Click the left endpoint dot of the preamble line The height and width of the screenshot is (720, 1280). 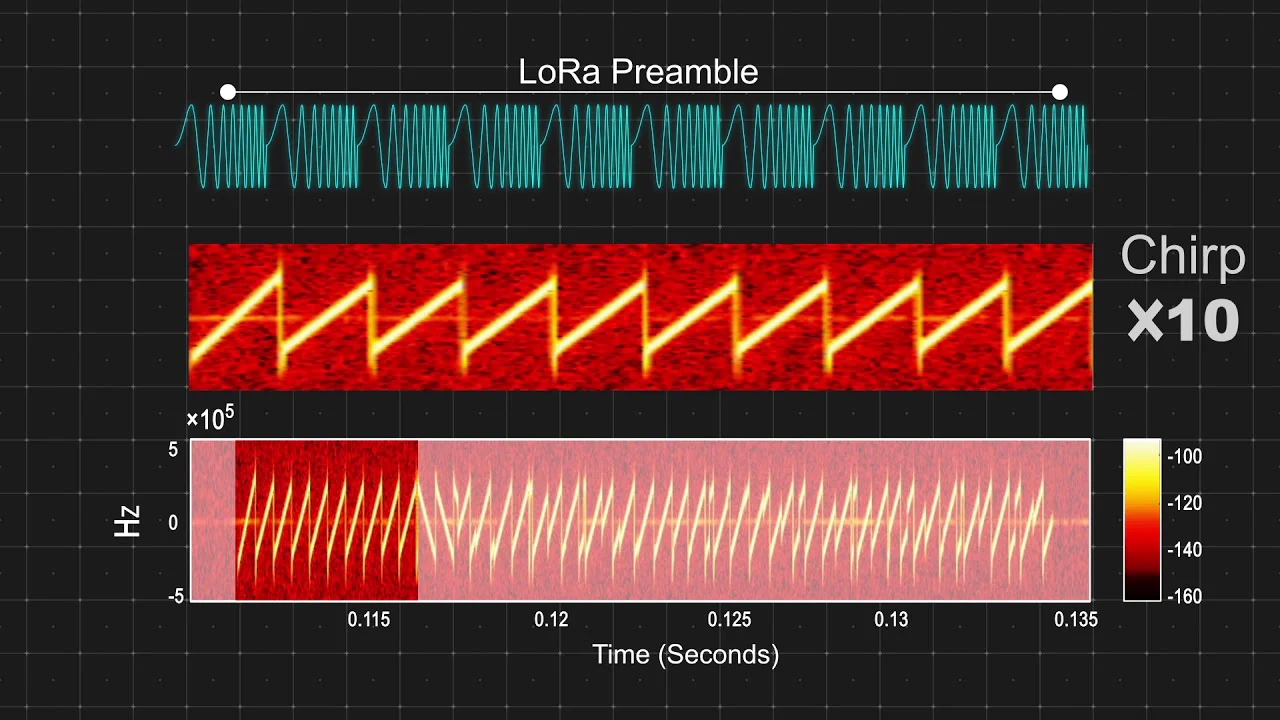tap(228, 92)
